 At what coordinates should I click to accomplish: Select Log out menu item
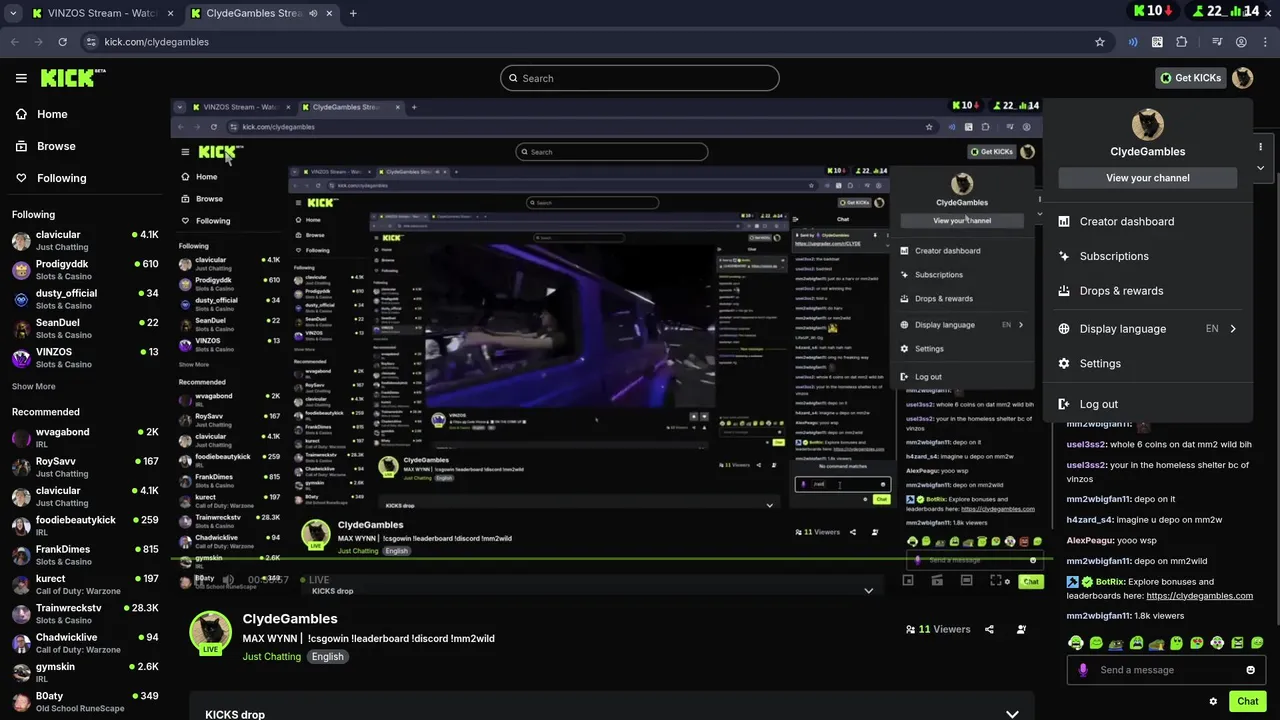pos(1147,404)
